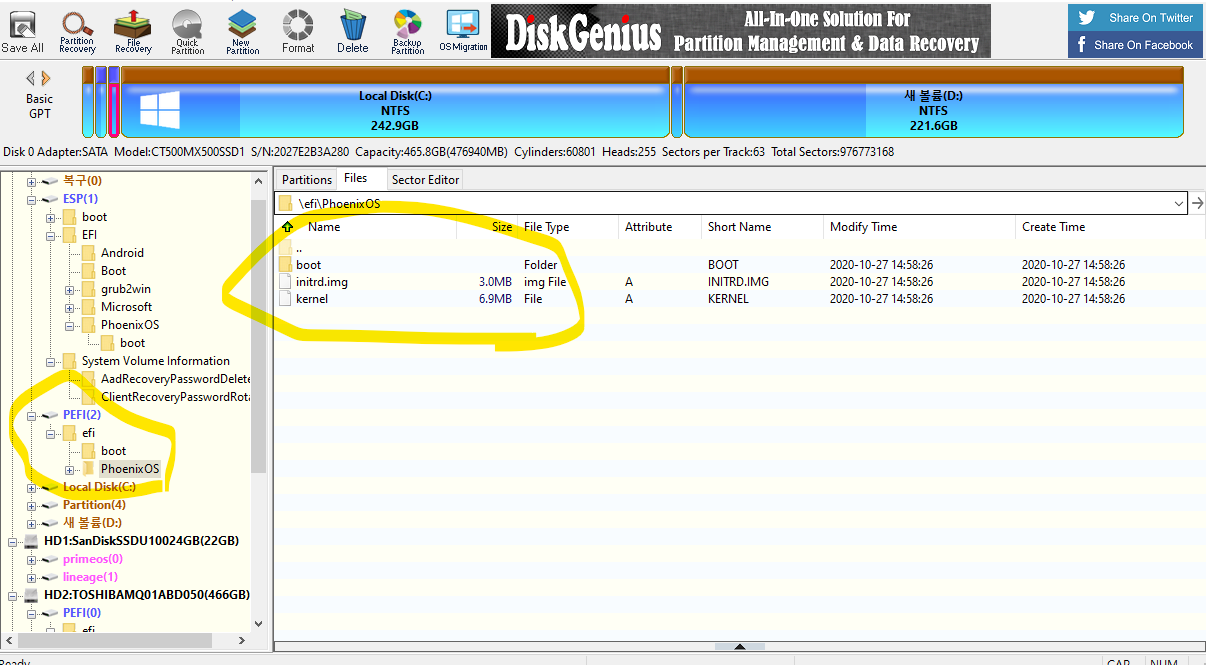Select the kernel file row

pos(740,299)
